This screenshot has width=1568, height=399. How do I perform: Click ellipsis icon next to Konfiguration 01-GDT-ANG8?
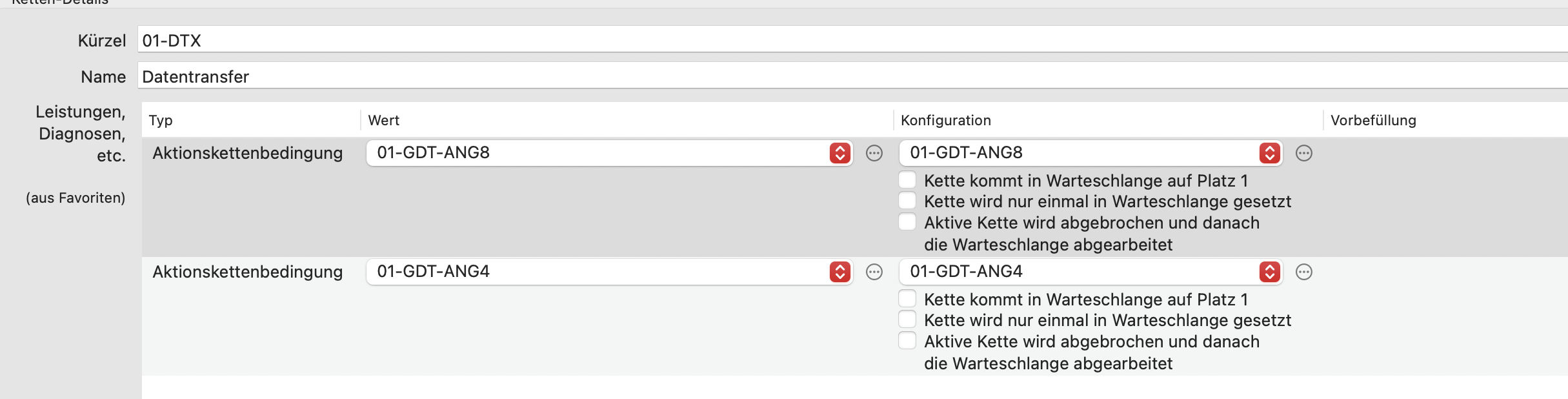point(1304,153)
